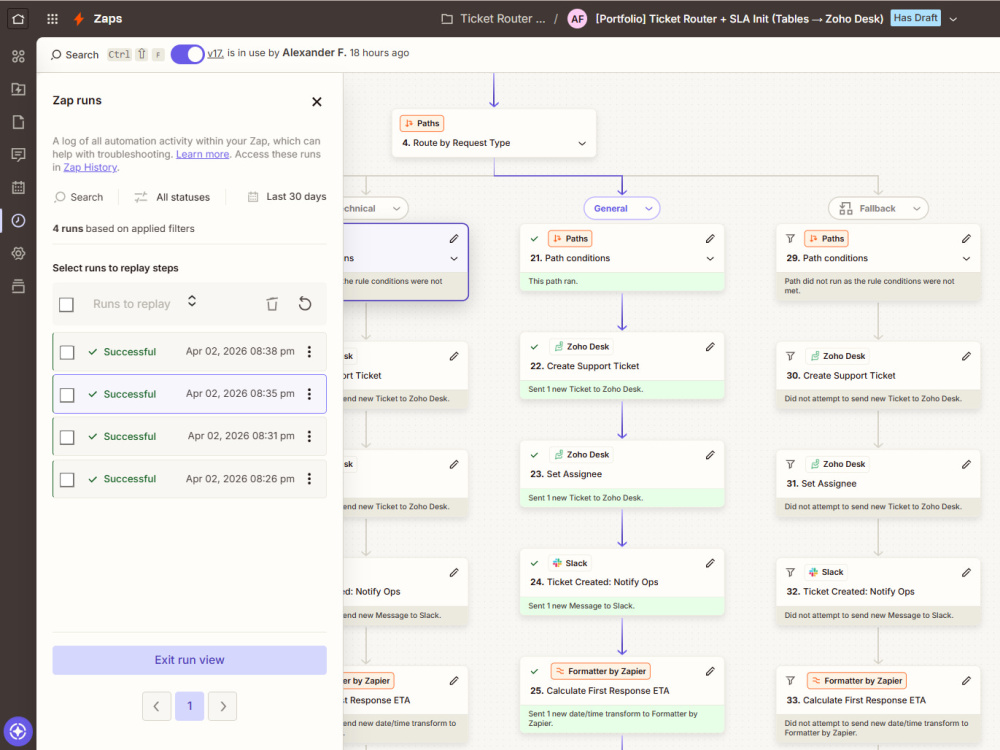This screenshot has width=1000, height=750.
Task: Open options menu for 08:38 pm run
Action: [309, 351]
